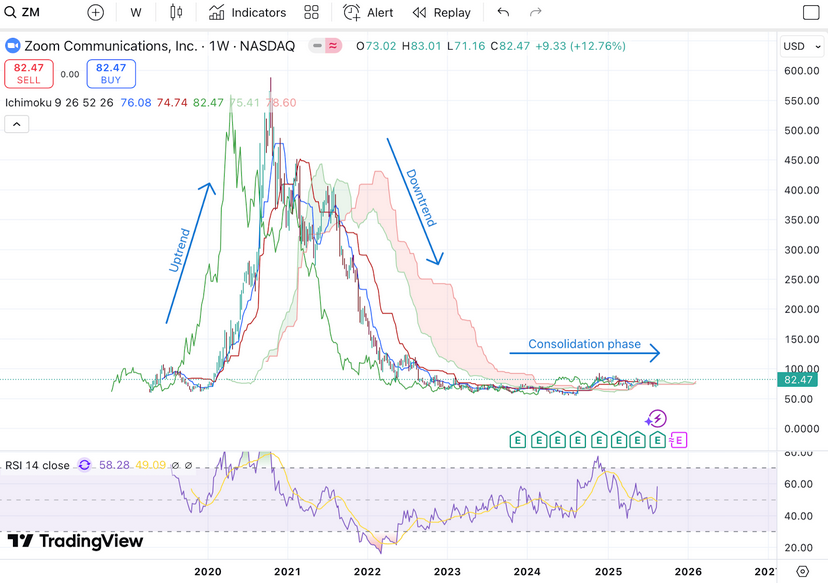The width and height of the screenshot is (828, 583).
Task: Click the last green E earnings marker
Action: pyautogui.click(x=657, y=440)
